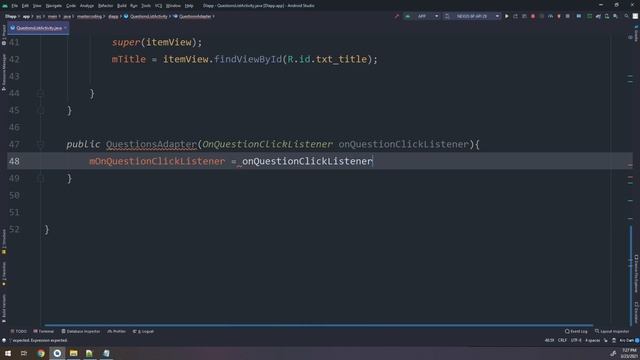The width and height of the screenshot is (640, 360).
Task: Click mOnQuestionClickListener on line 48
Action: (x=157, y=161)
